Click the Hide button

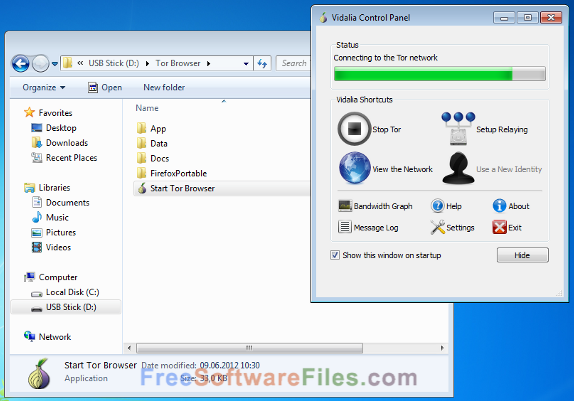click(x=522, y=255)
